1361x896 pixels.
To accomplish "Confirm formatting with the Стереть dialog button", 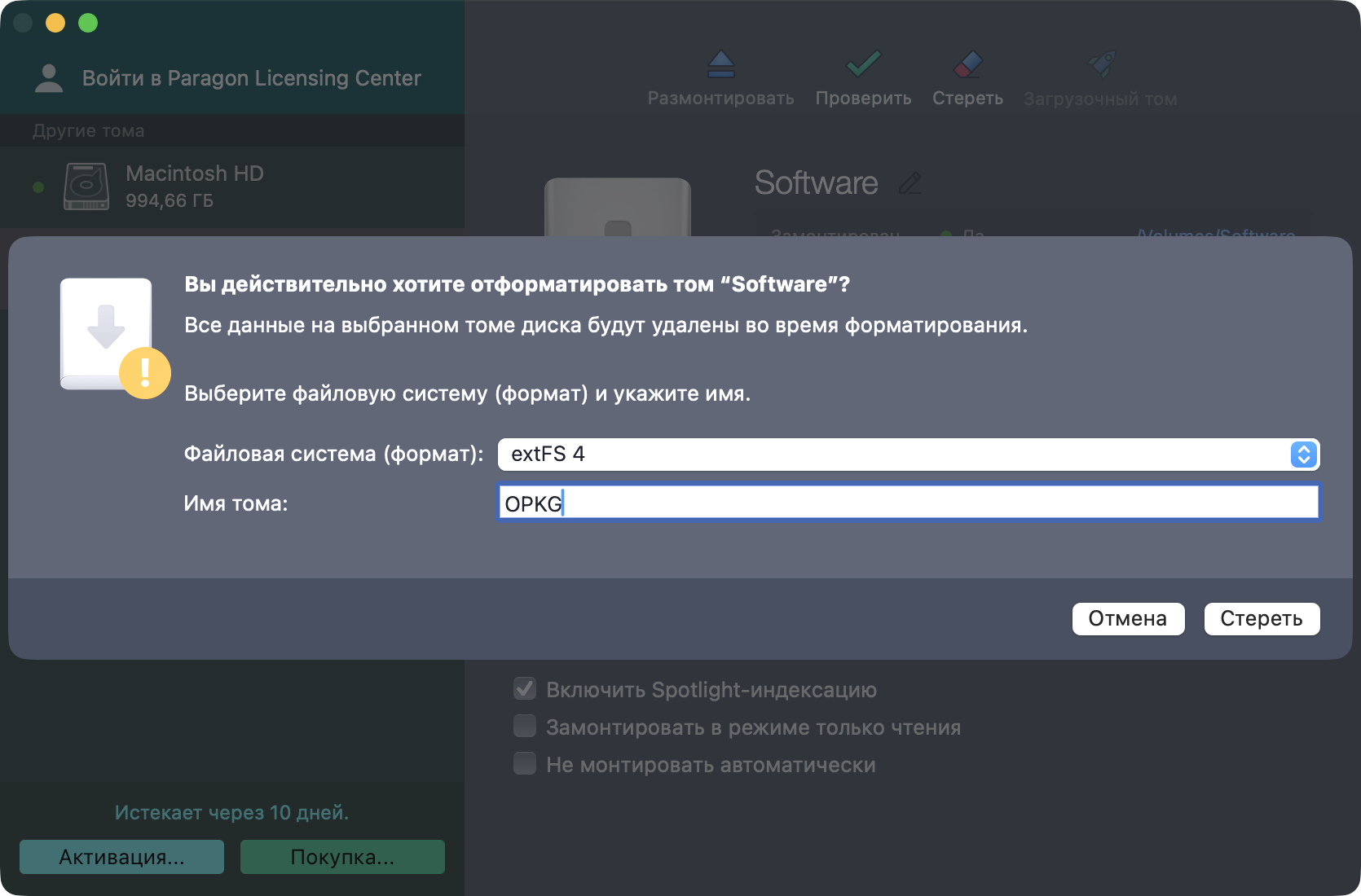I will [1262, 619].
